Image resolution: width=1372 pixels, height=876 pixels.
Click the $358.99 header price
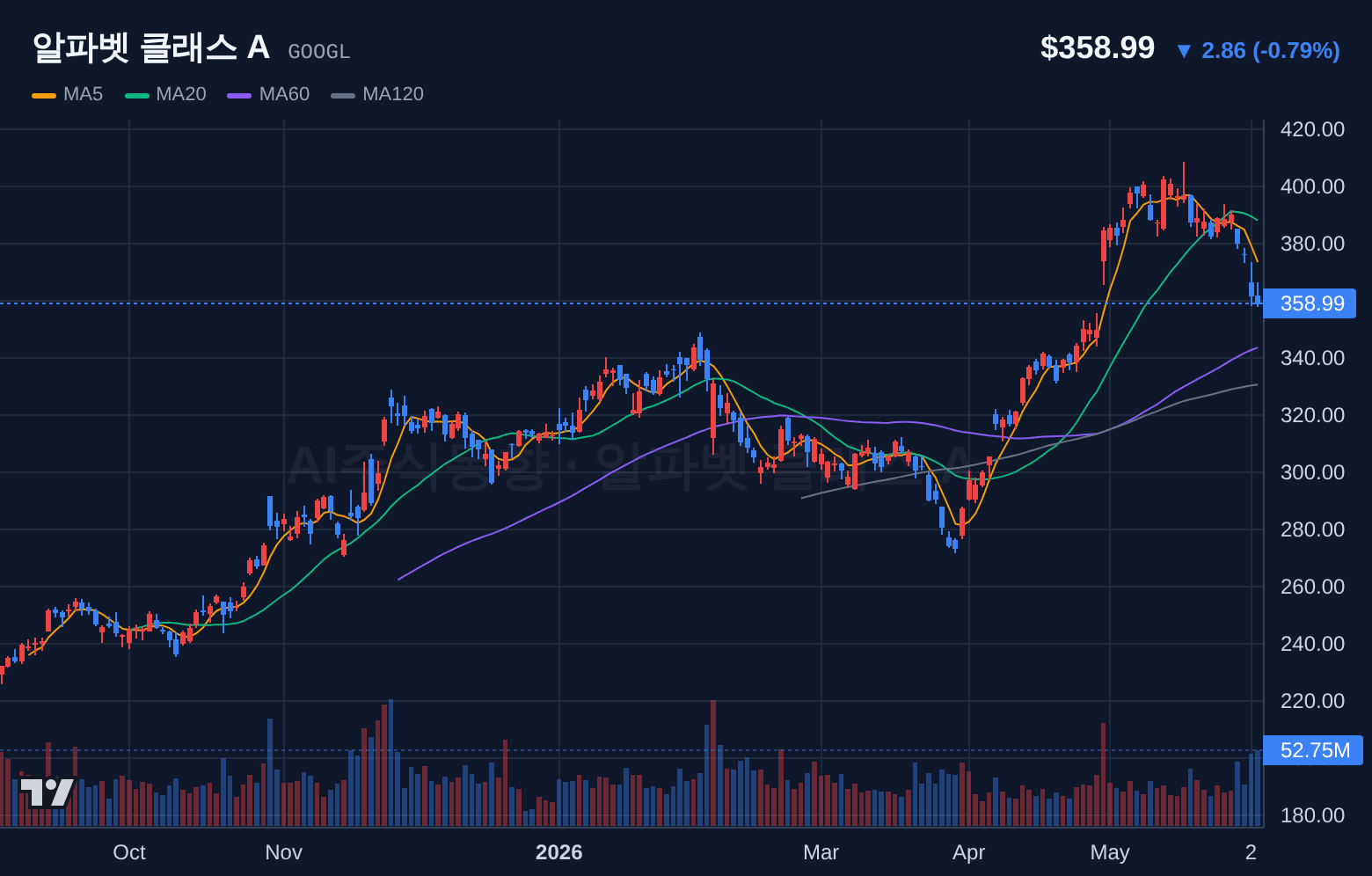pos(1098,47)
